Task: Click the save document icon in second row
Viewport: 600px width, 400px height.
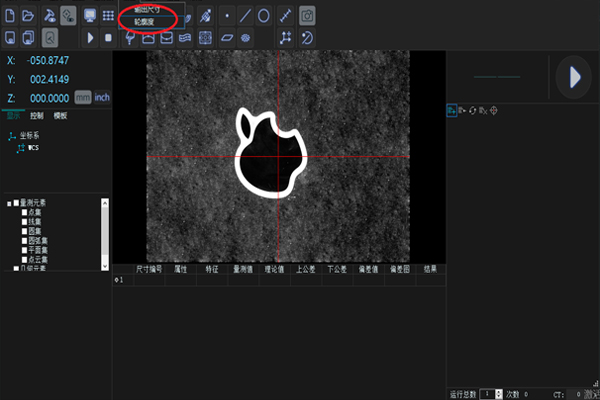Action: tap(10, 38)
